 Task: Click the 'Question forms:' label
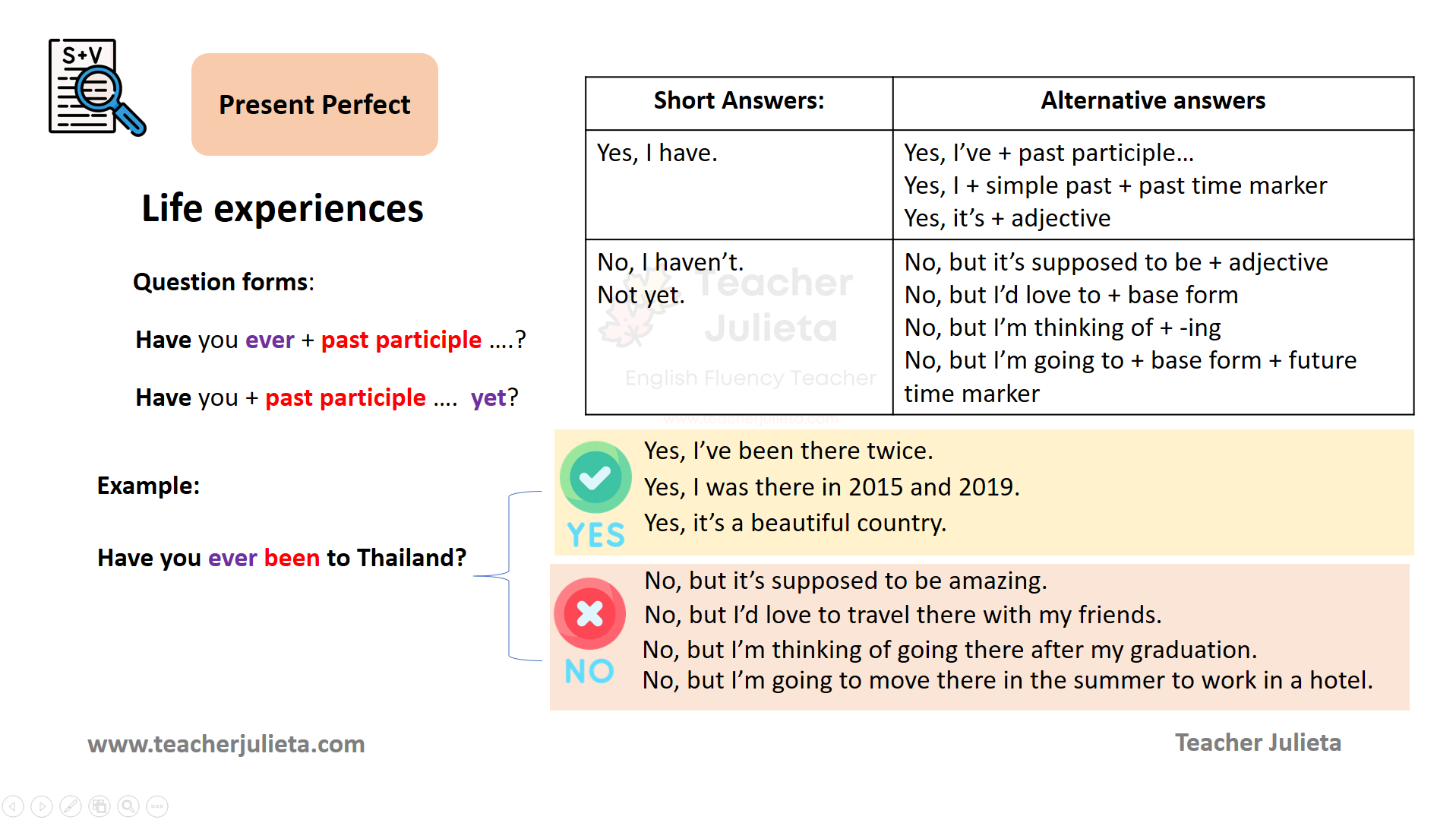pos(223,282)
